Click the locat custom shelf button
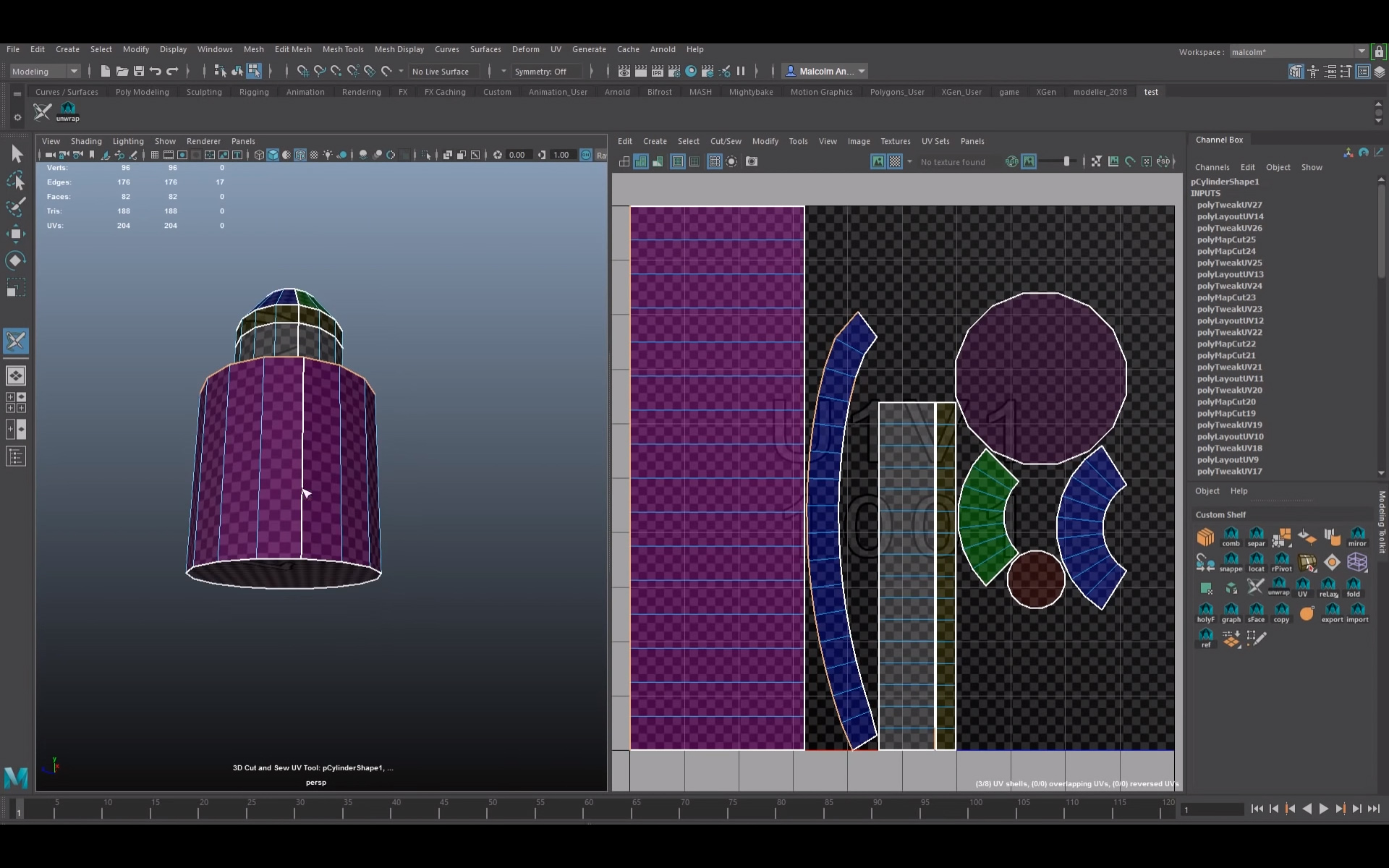 coord(1256,562)
